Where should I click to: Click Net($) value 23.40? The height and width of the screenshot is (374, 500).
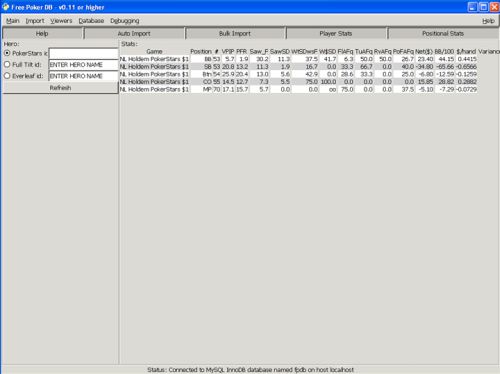pos(425,59)
